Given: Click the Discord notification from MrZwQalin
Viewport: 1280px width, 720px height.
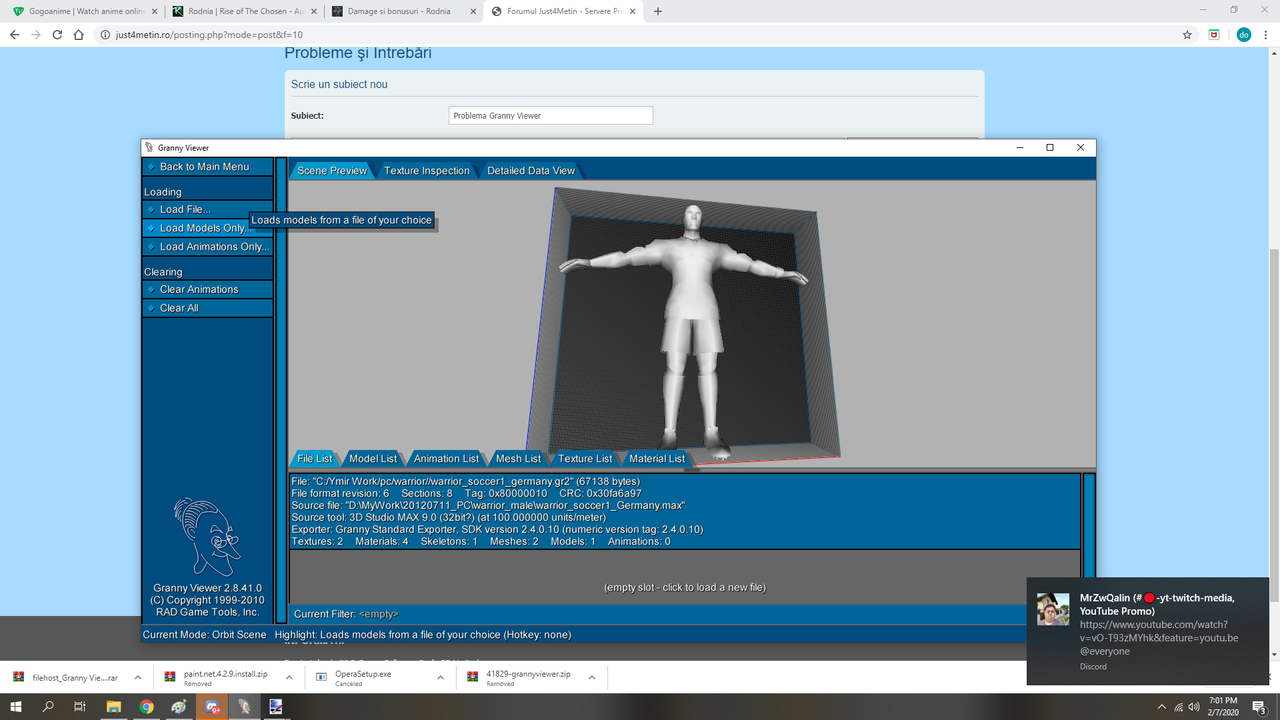Looking at the screenshot, I should pos(1148,631).
